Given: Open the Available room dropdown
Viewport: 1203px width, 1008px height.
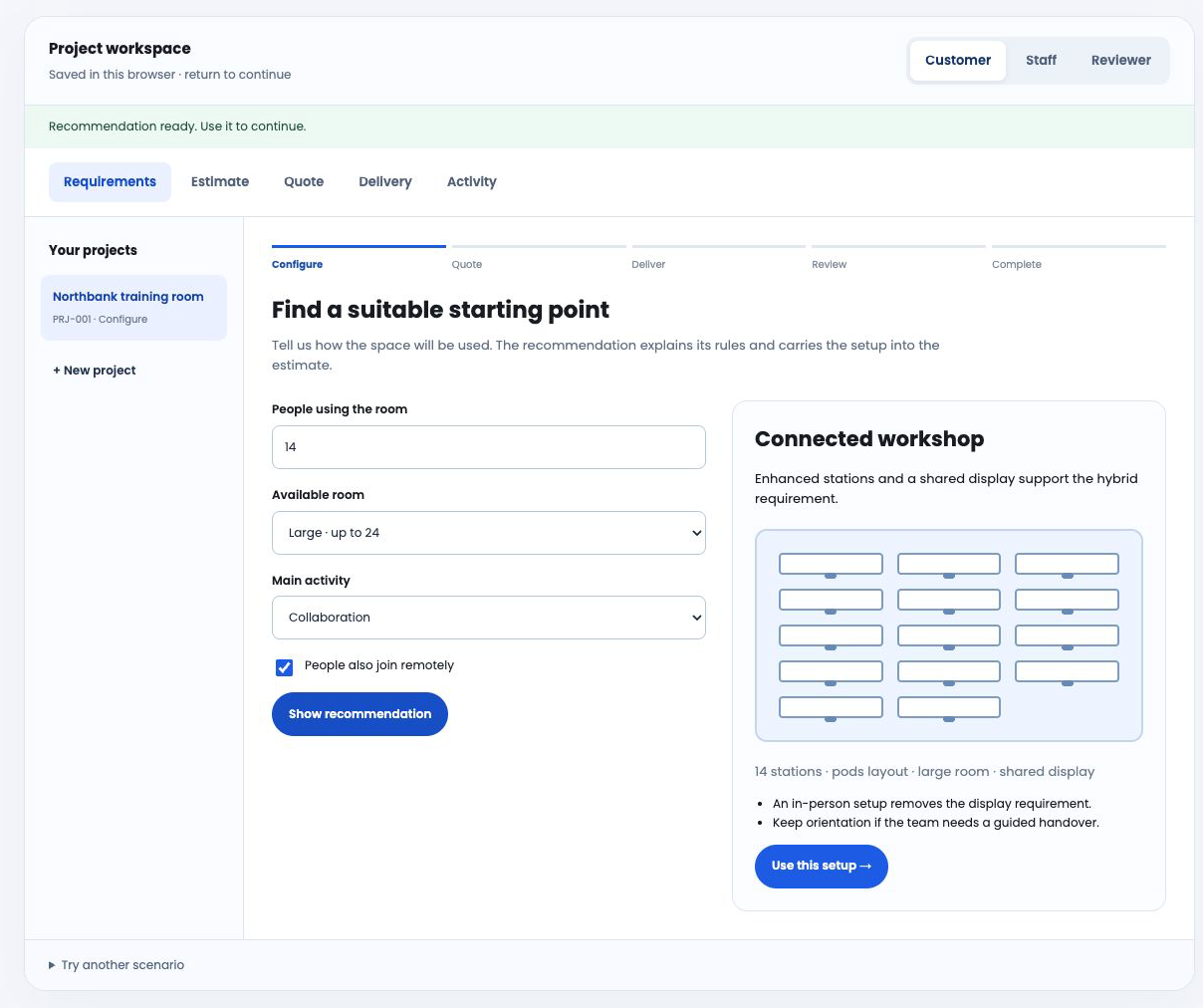Looking at the screenshot, I should [x=488, y=533].
